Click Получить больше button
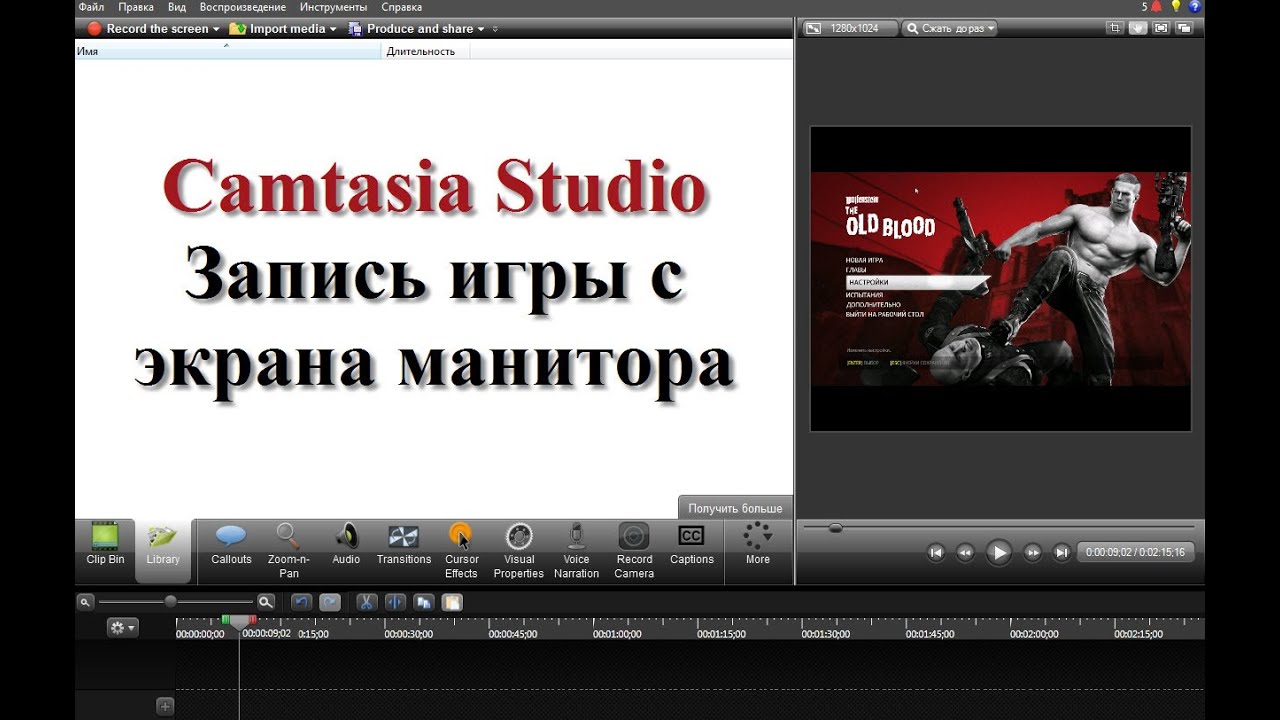Viewport: 1280px width, 720px height. 735,508
